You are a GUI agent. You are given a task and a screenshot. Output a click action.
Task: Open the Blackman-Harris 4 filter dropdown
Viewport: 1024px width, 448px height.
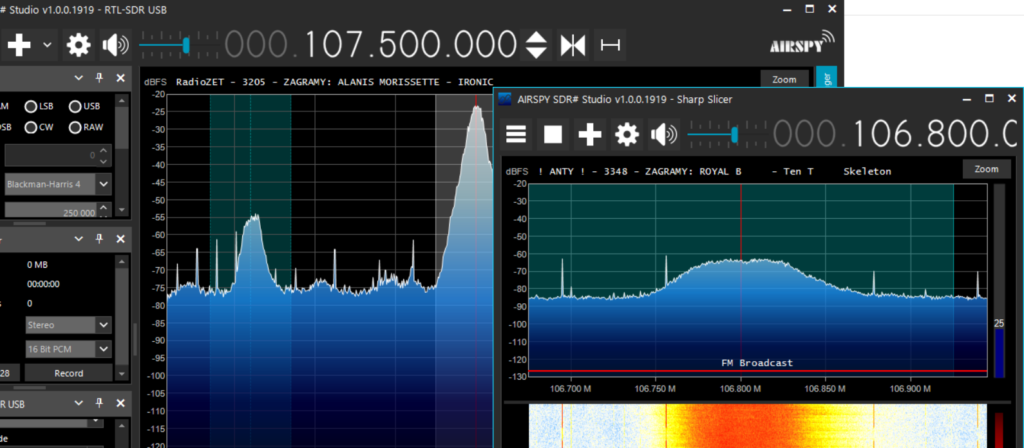click(58, 184)
